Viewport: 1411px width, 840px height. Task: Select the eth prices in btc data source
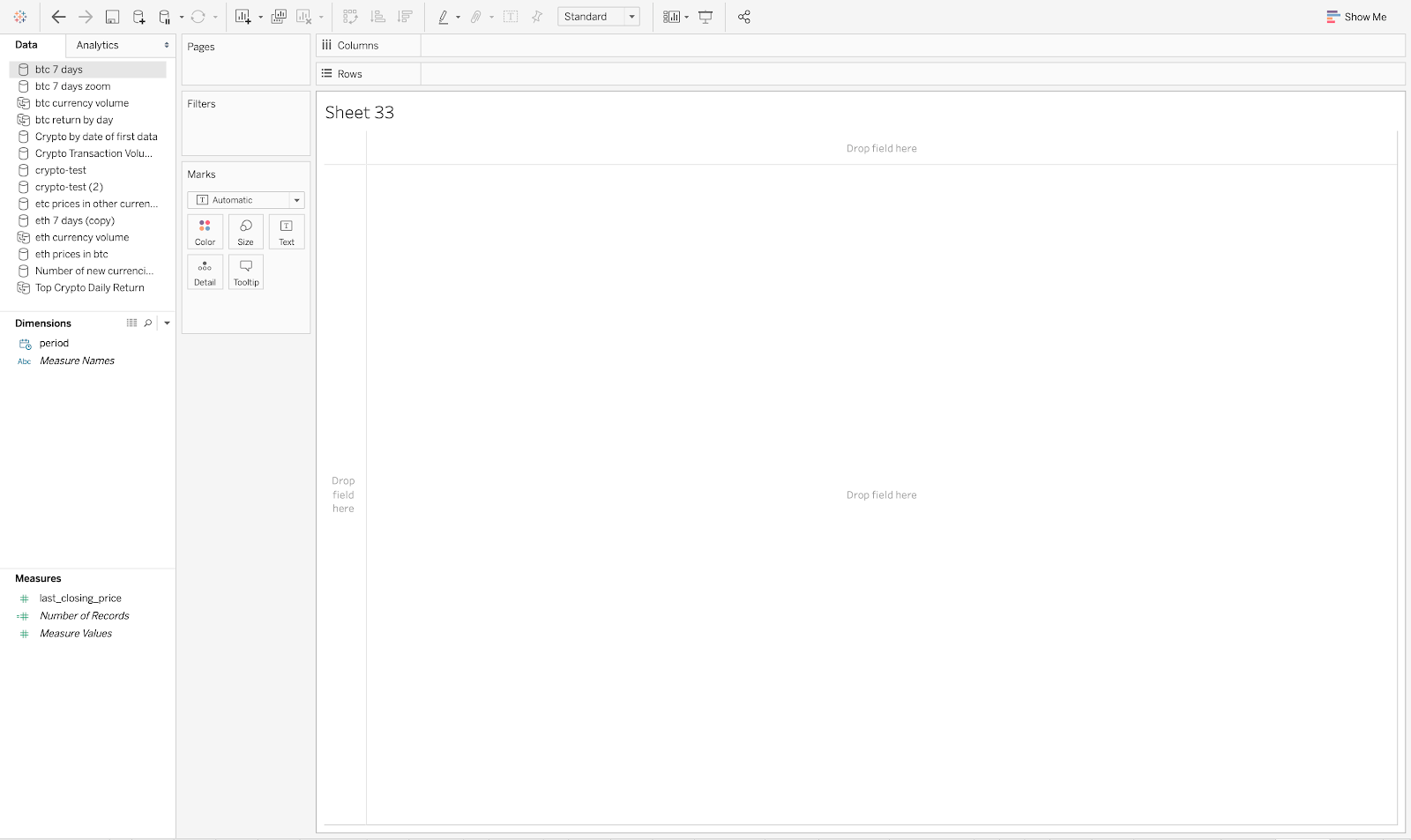click(x=71, y=254)
